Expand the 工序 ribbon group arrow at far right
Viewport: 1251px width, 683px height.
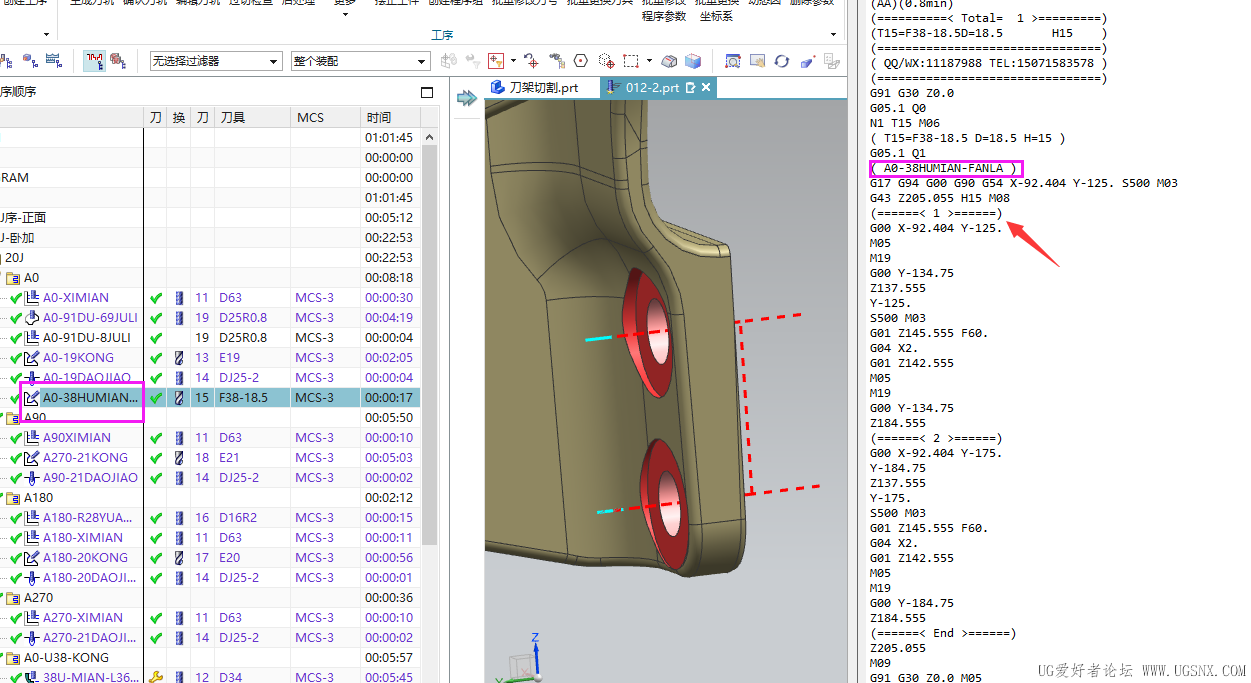833,34
